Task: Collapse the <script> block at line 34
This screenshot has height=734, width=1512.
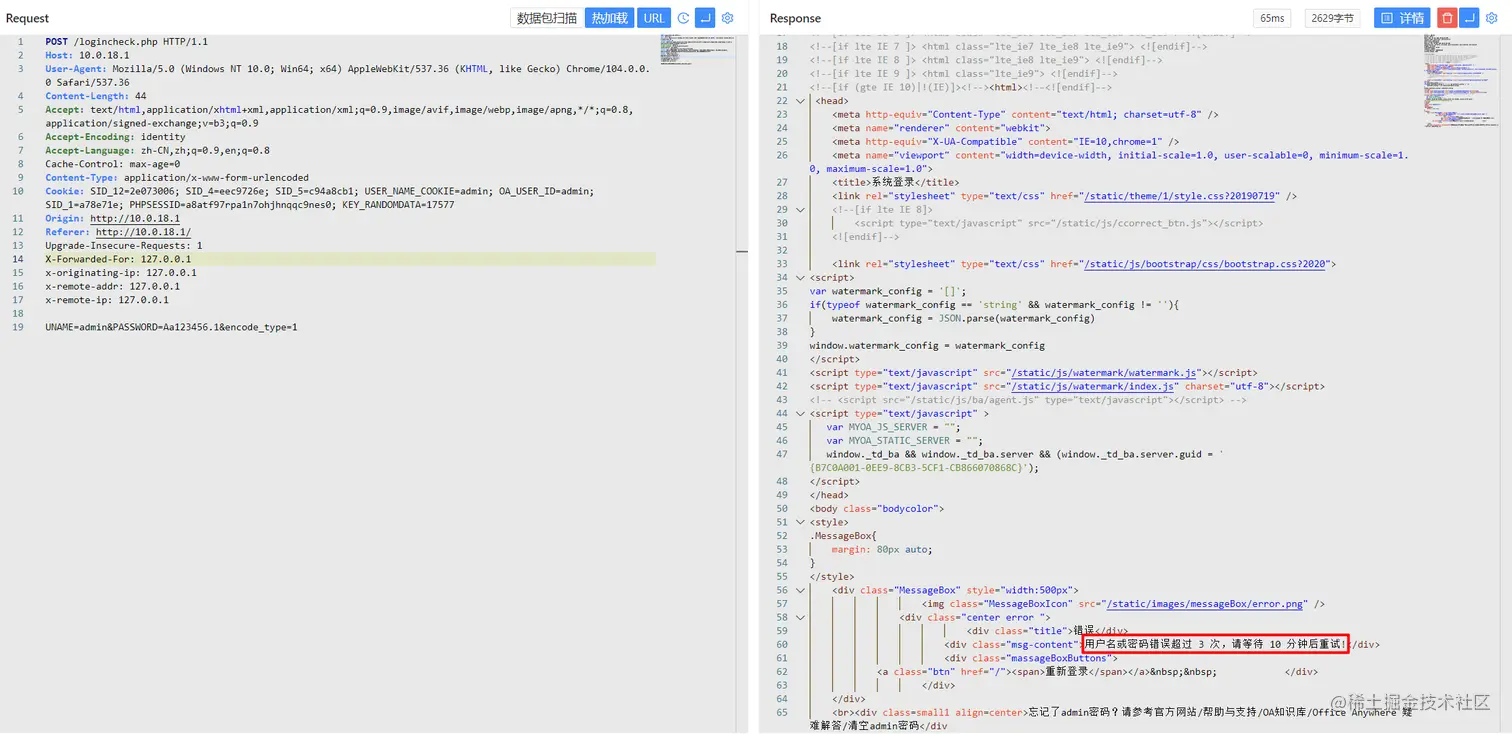Action: (800, 278)
